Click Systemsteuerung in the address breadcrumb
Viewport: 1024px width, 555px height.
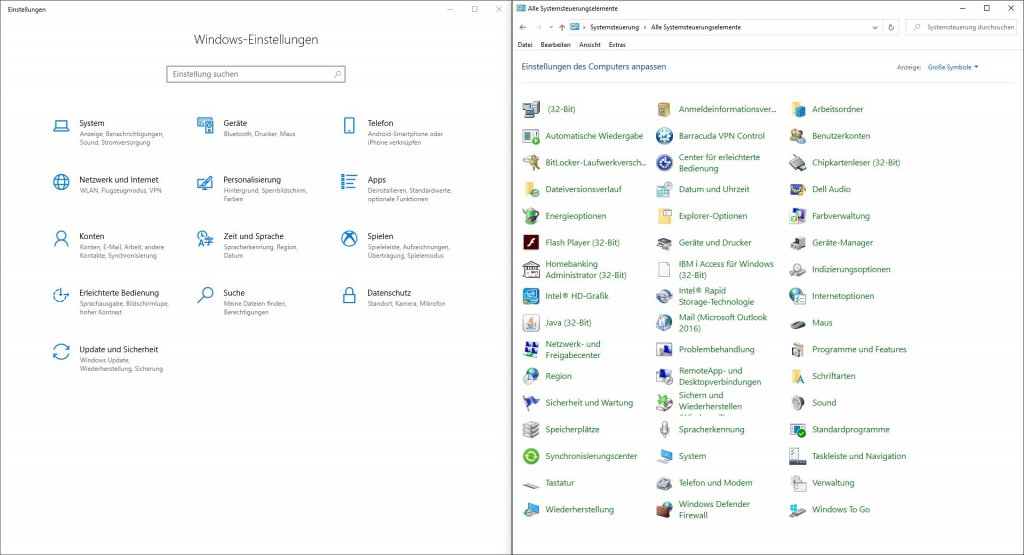615,27
